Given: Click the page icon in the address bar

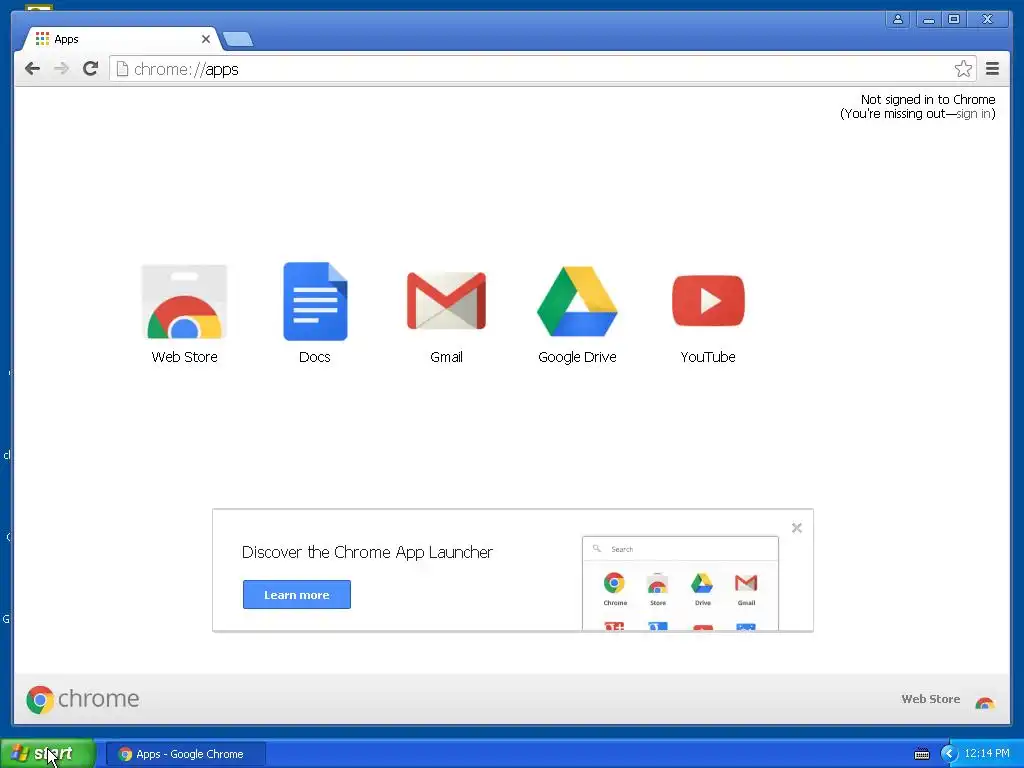Looking at the screenshot, I should tap(122, 69).
